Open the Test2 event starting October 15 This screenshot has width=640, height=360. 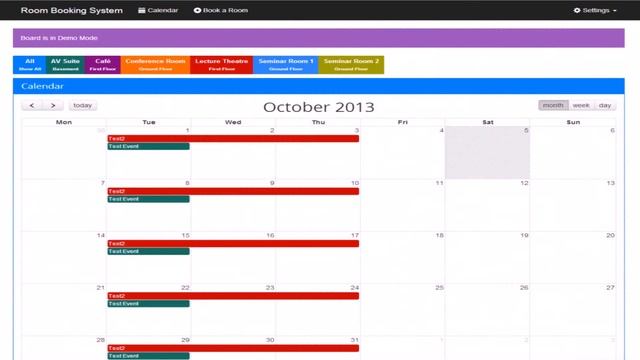click(233, 244)
